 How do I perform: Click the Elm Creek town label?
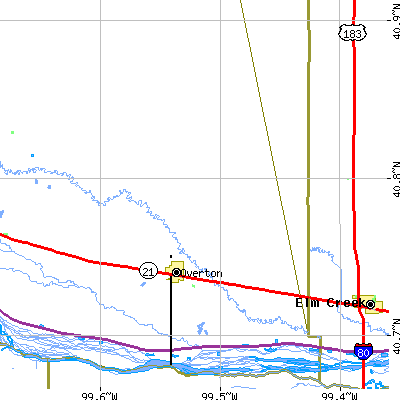tap(330, 303)
